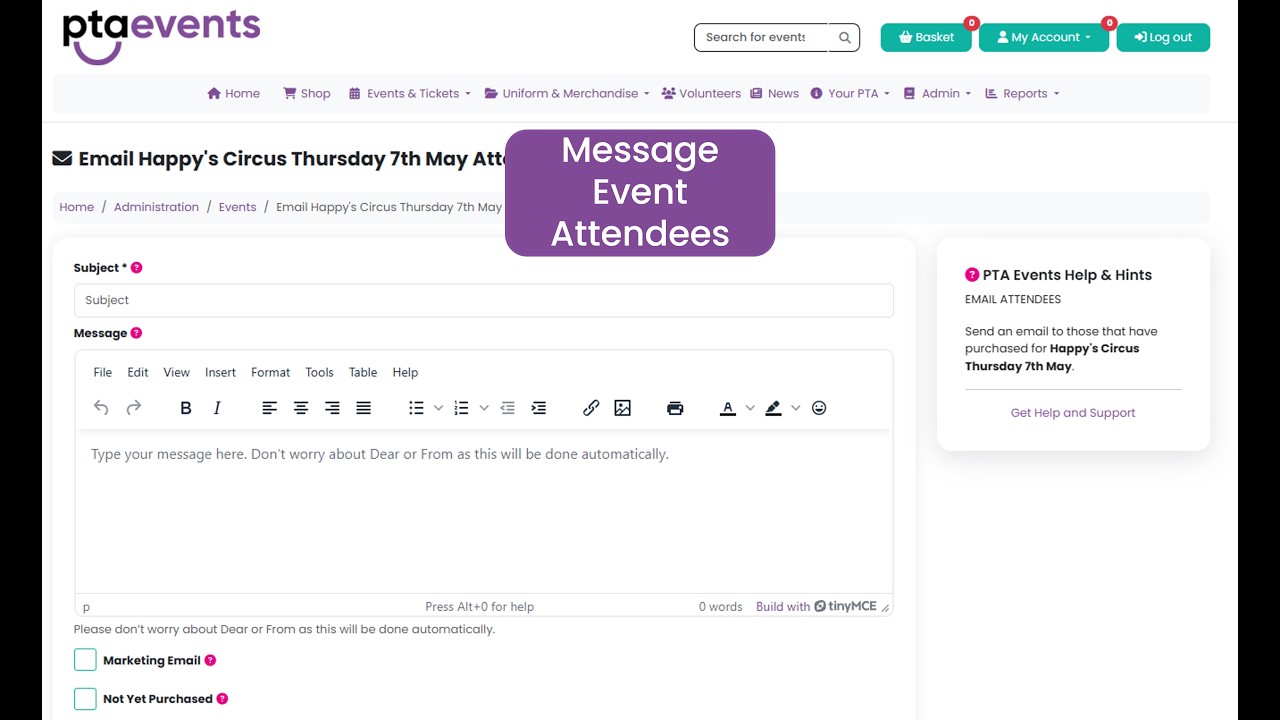Open the editor Table menu
The width and height of the screenshot is (1280, 720).
click(363, 372)
